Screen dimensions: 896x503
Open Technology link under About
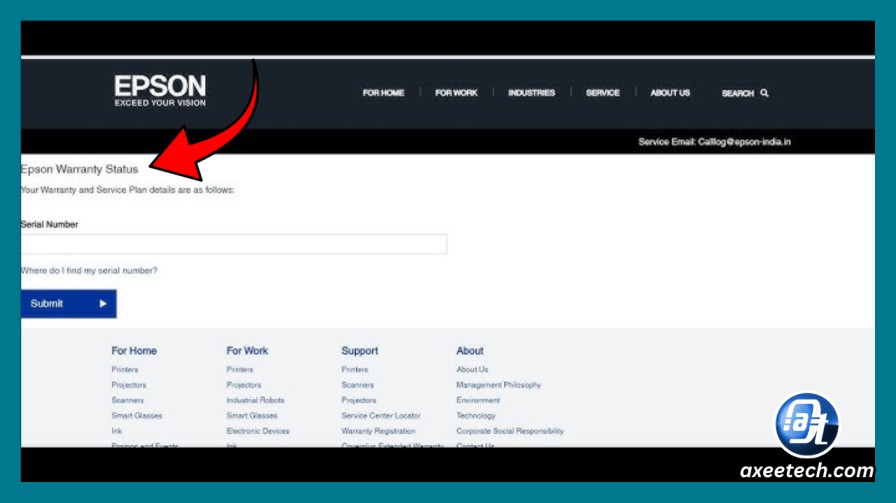[x=475, y=416]
